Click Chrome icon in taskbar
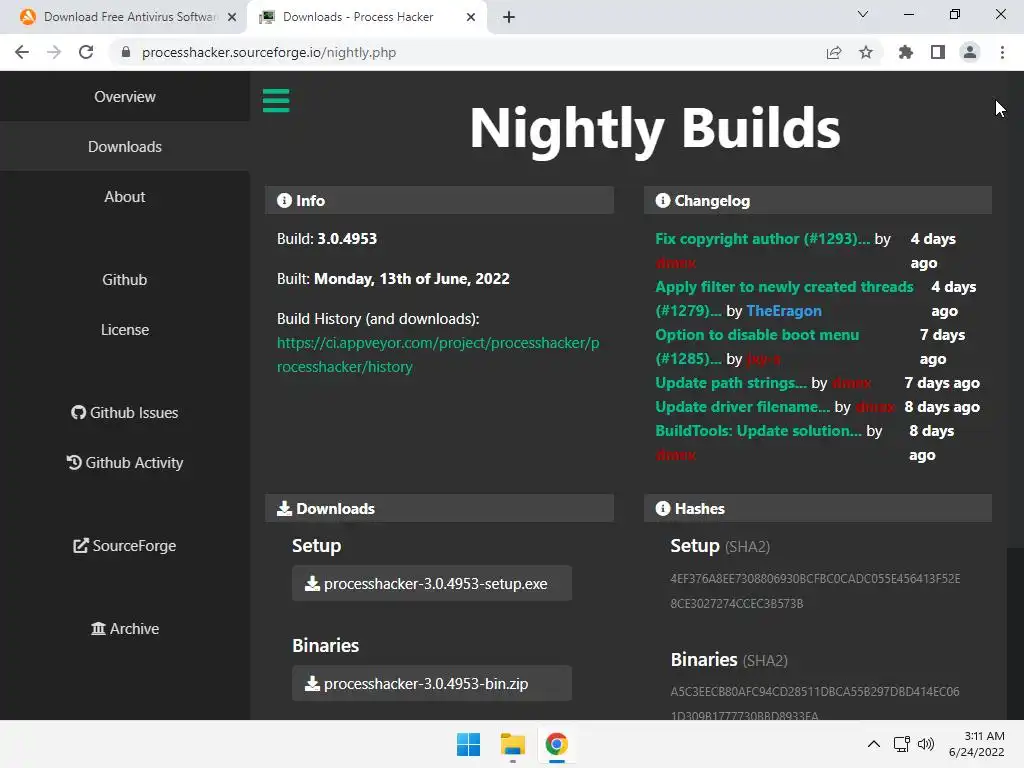The image size is (1024, 768). [x=556, y=744]
